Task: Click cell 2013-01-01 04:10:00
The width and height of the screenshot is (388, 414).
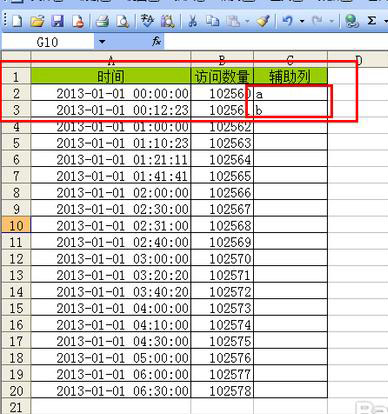Action: 111,325
